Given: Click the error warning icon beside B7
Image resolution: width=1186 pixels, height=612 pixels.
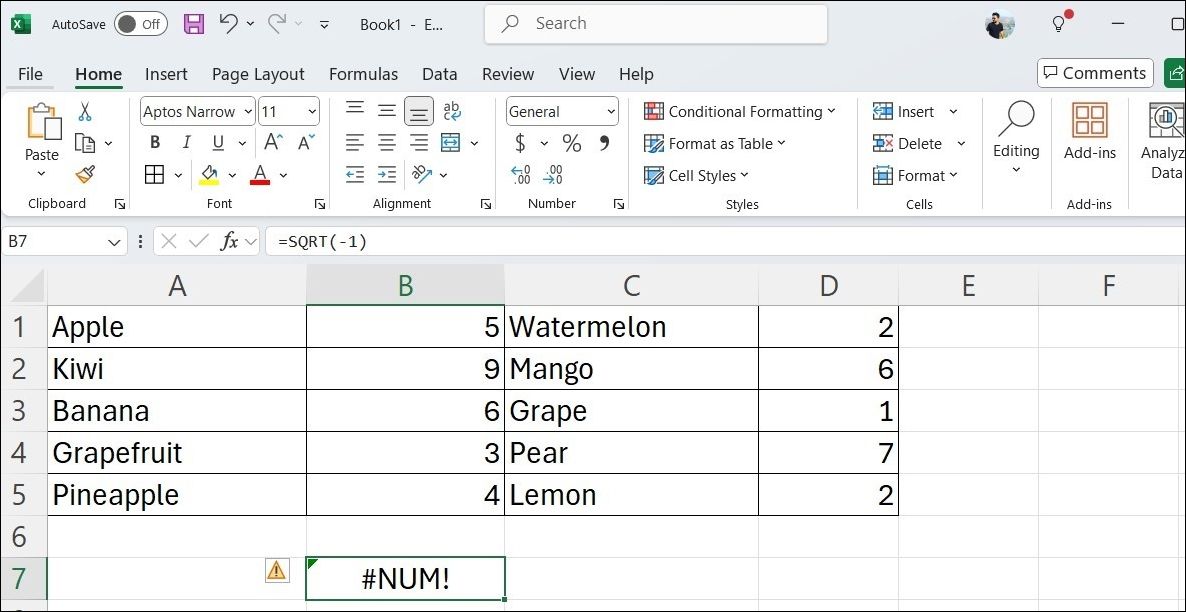Looking at the screenshot, I should click(x=276, y=570).
